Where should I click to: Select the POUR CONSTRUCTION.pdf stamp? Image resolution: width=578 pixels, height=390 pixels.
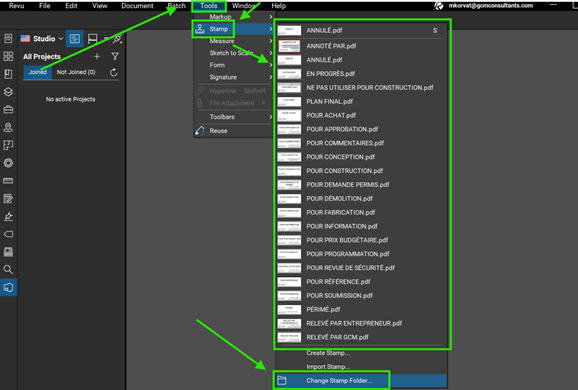360,171
